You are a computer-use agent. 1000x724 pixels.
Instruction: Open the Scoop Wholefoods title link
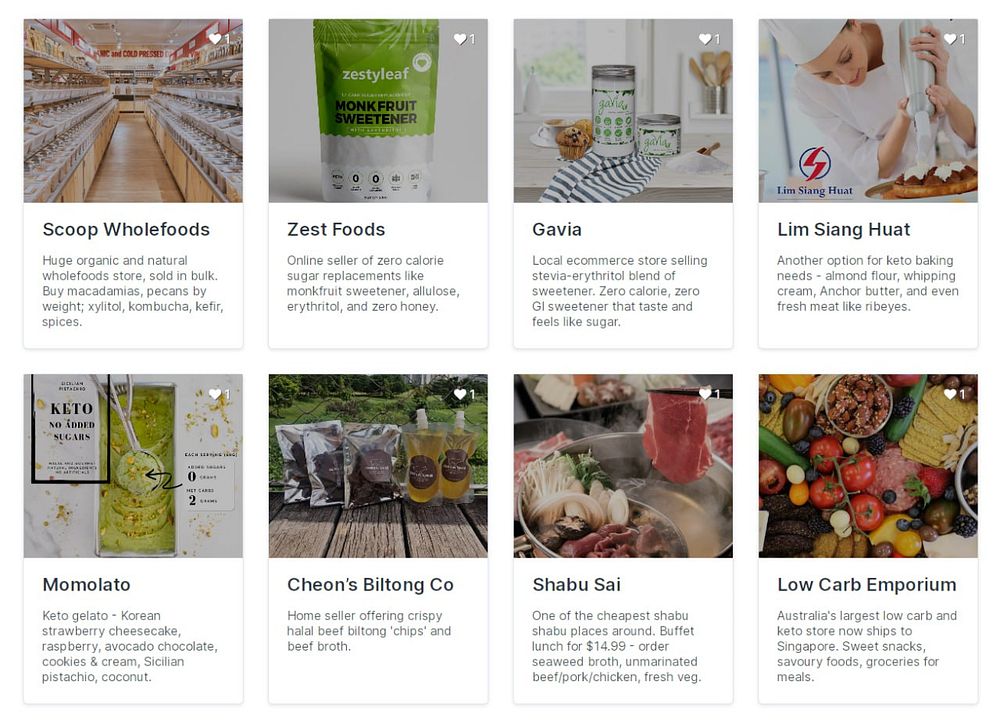pyautogui.click(x=126, y=230)
